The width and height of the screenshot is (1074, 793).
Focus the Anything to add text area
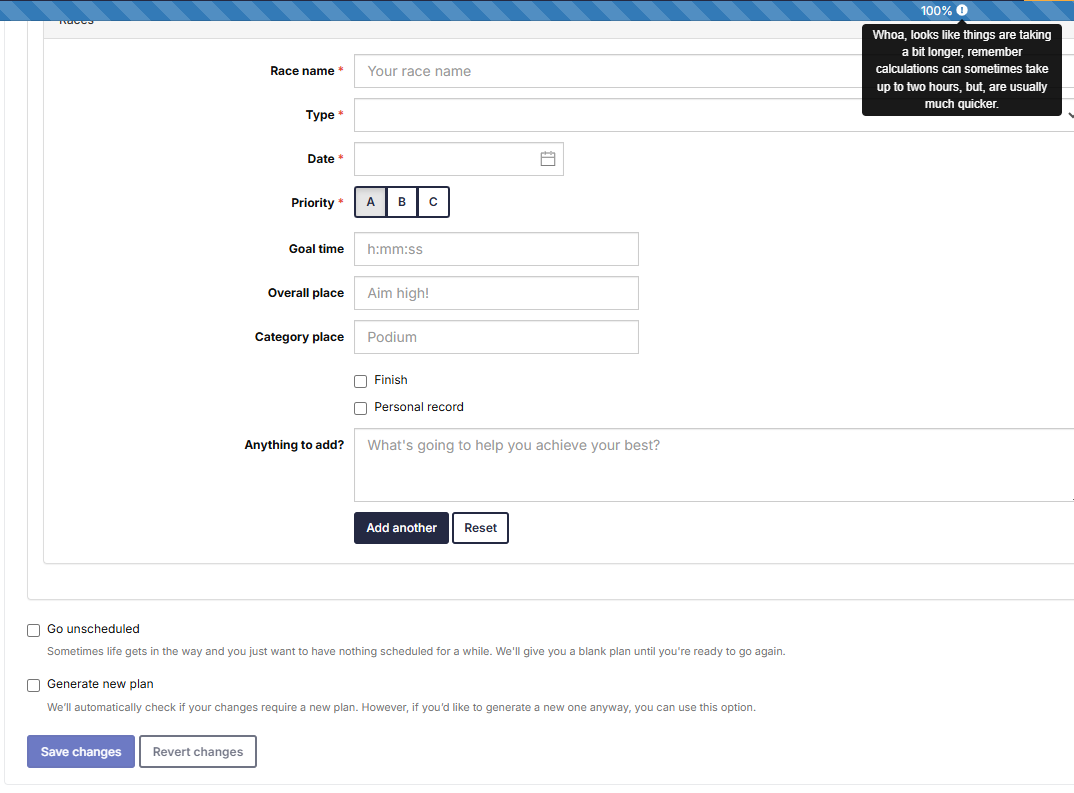[712, 465]
